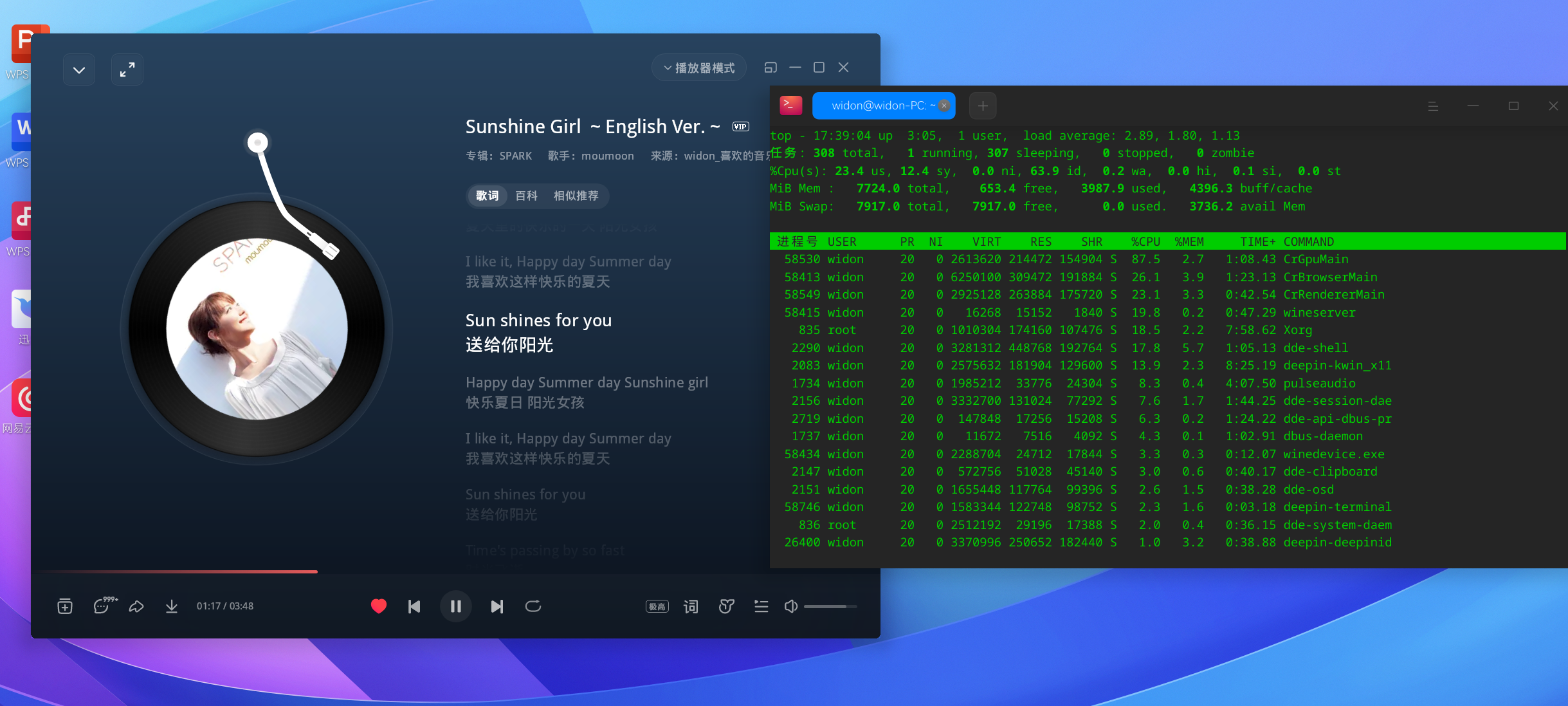The image size is (1568, 706).
Task: Close the widon@widon-PC terminal tab
Action: 944,106
